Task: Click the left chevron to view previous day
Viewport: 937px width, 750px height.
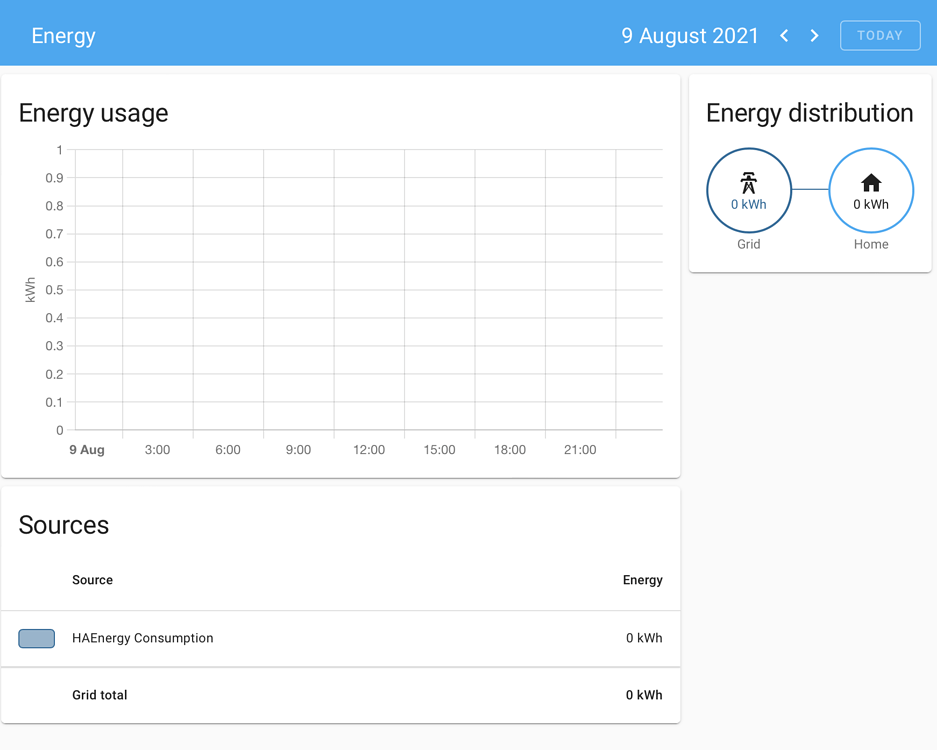Action: [x=784, y=35]
